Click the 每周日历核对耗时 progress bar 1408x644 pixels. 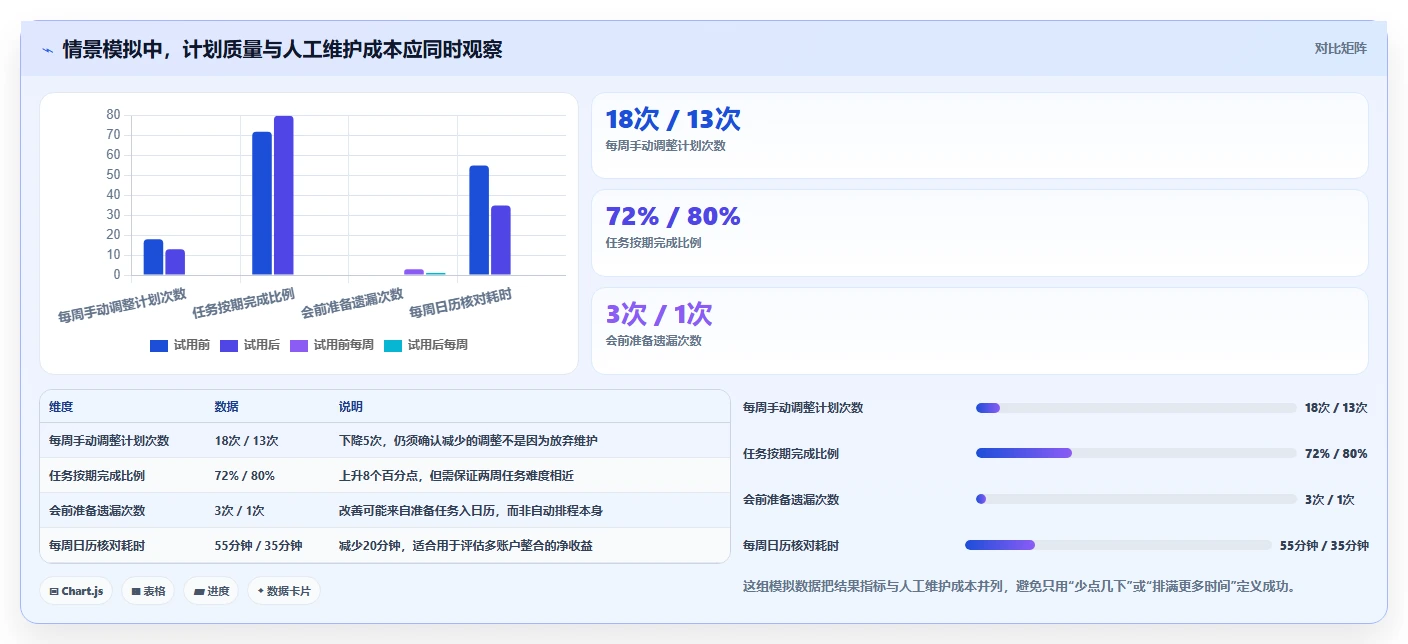pos(1118,545)
